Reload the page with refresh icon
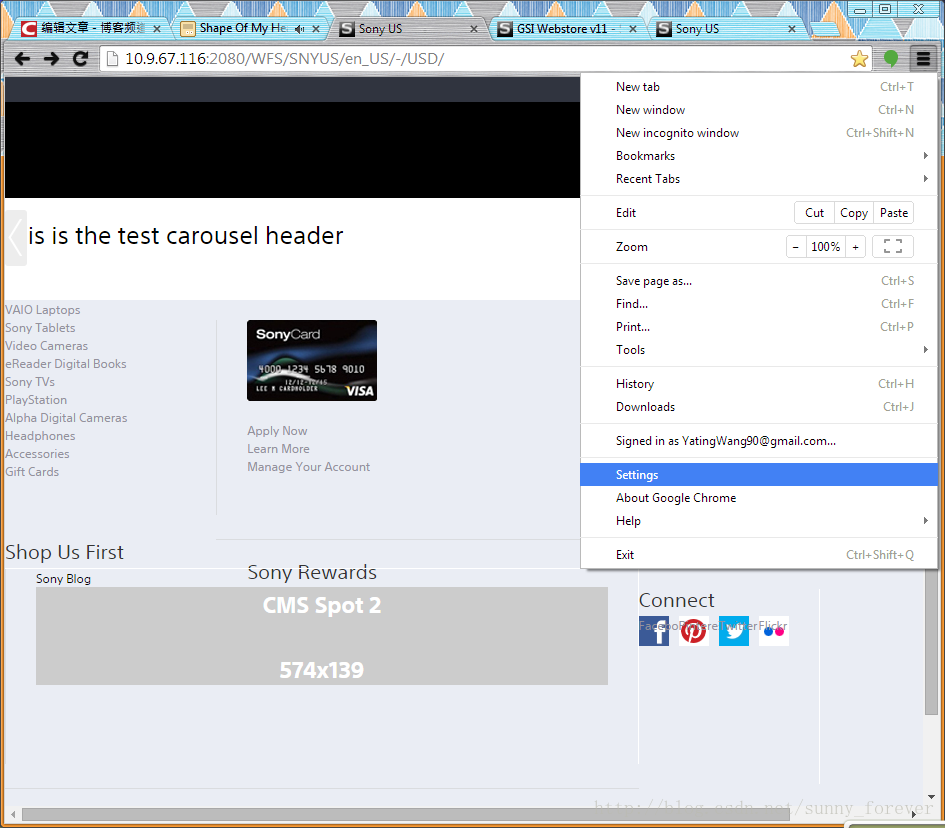Screen dimensions: 945x828 (x=80, y=58)
